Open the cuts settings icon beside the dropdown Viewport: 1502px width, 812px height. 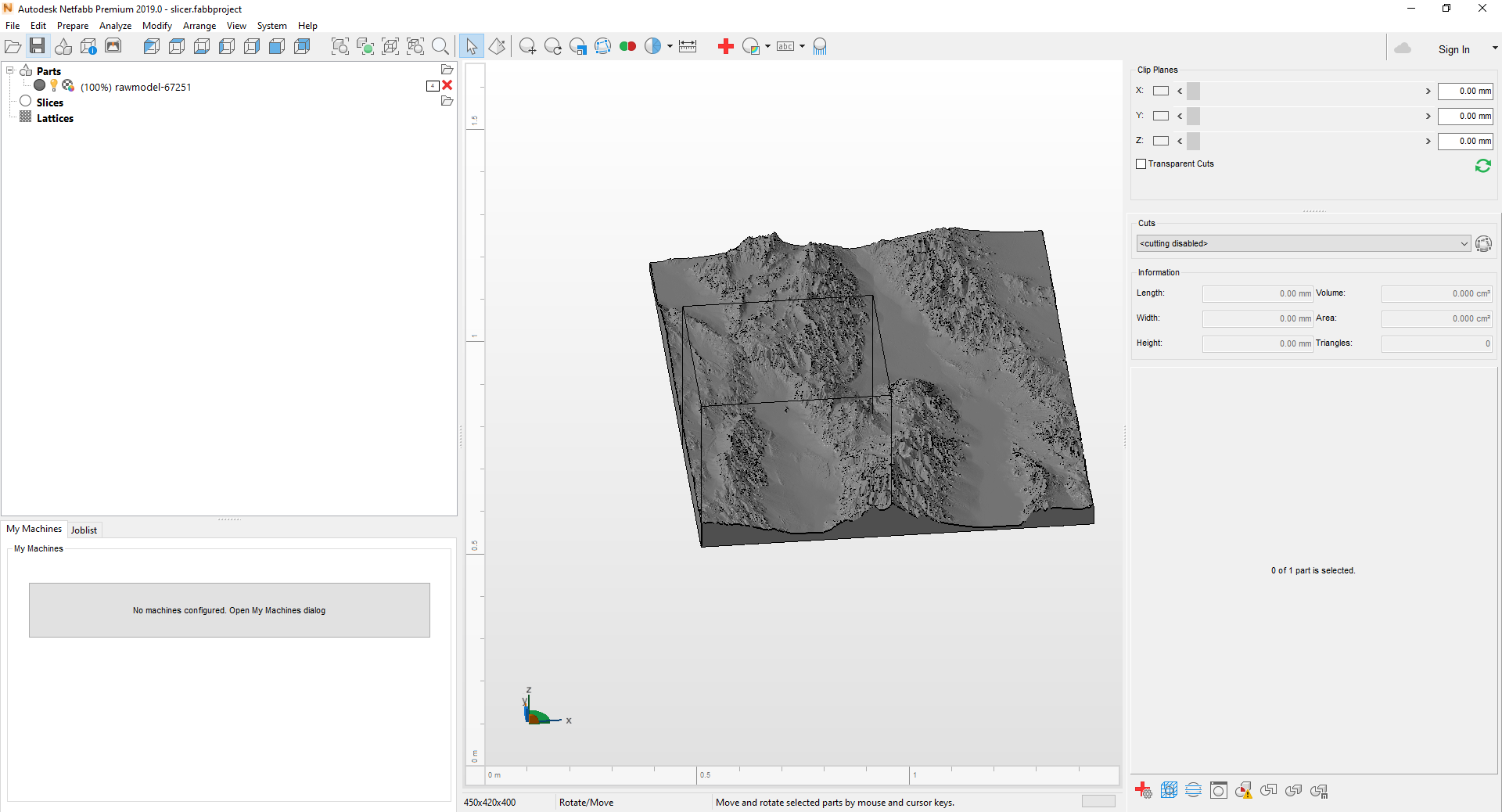[x=1483, y=244]
